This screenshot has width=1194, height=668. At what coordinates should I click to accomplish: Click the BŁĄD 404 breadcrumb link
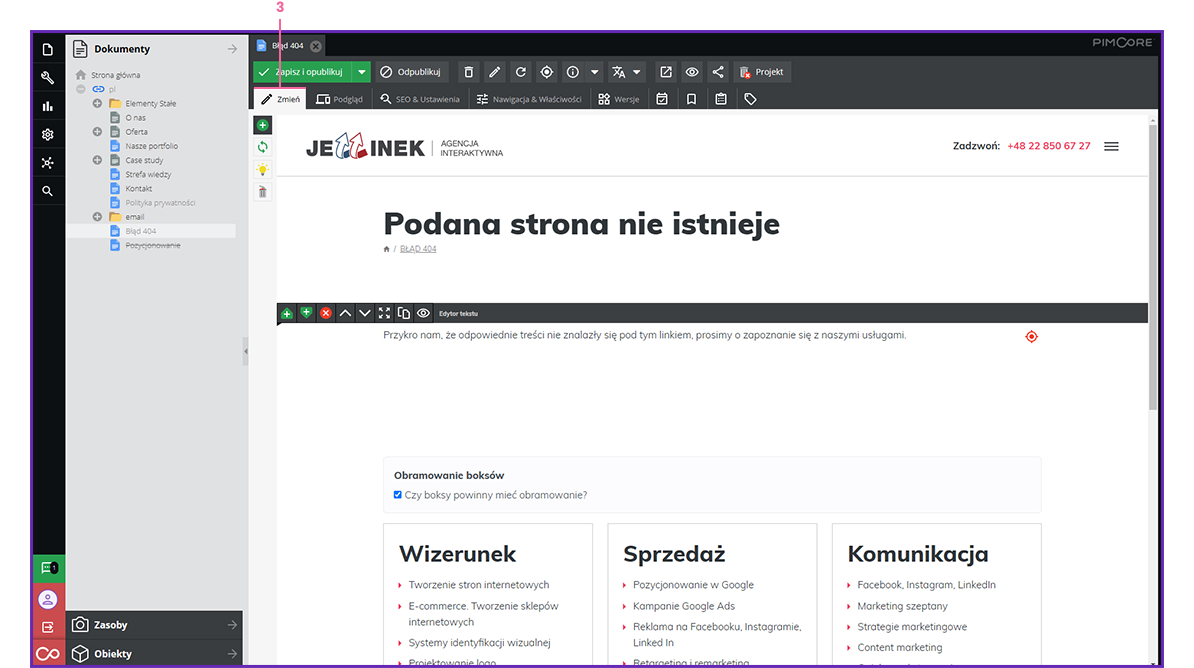(x=418, y=249)
